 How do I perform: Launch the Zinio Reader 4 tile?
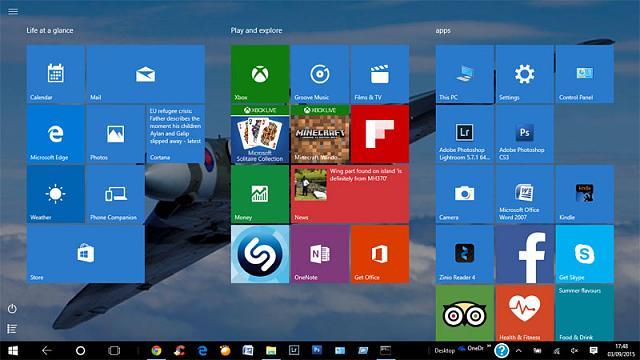click(464, 254)
